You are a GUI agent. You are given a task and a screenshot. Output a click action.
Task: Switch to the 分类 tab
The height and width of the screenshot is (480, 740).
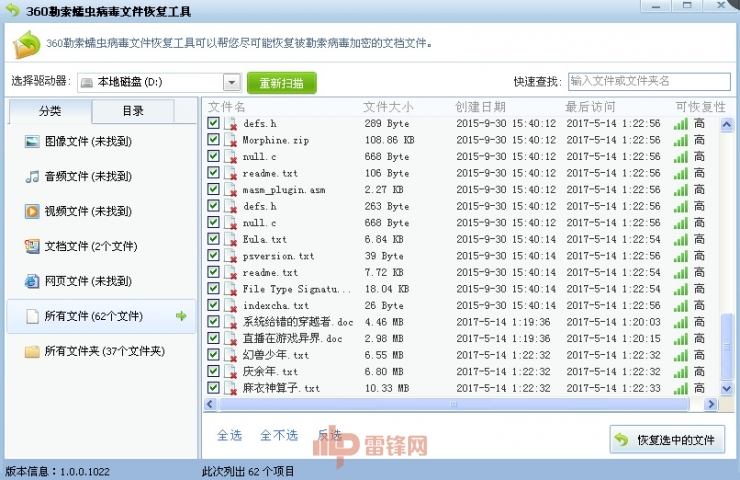[50, 111]
